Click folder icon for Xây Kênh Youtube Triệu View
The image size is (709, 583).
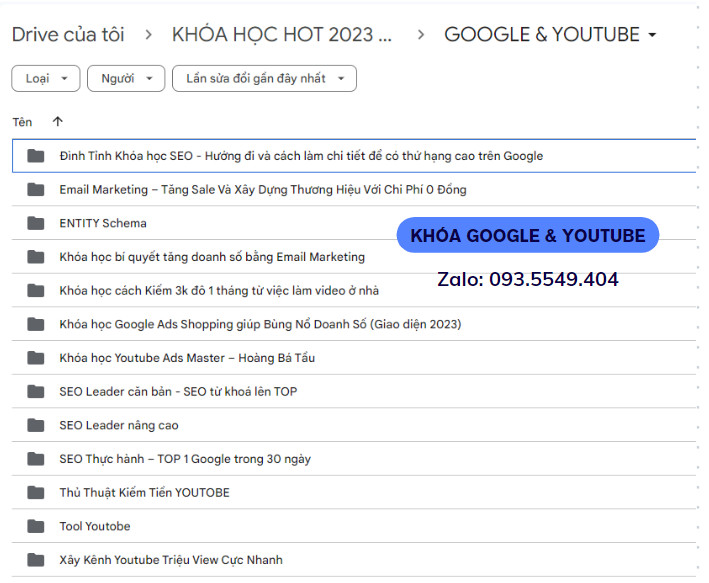click(x=37, y=560)
